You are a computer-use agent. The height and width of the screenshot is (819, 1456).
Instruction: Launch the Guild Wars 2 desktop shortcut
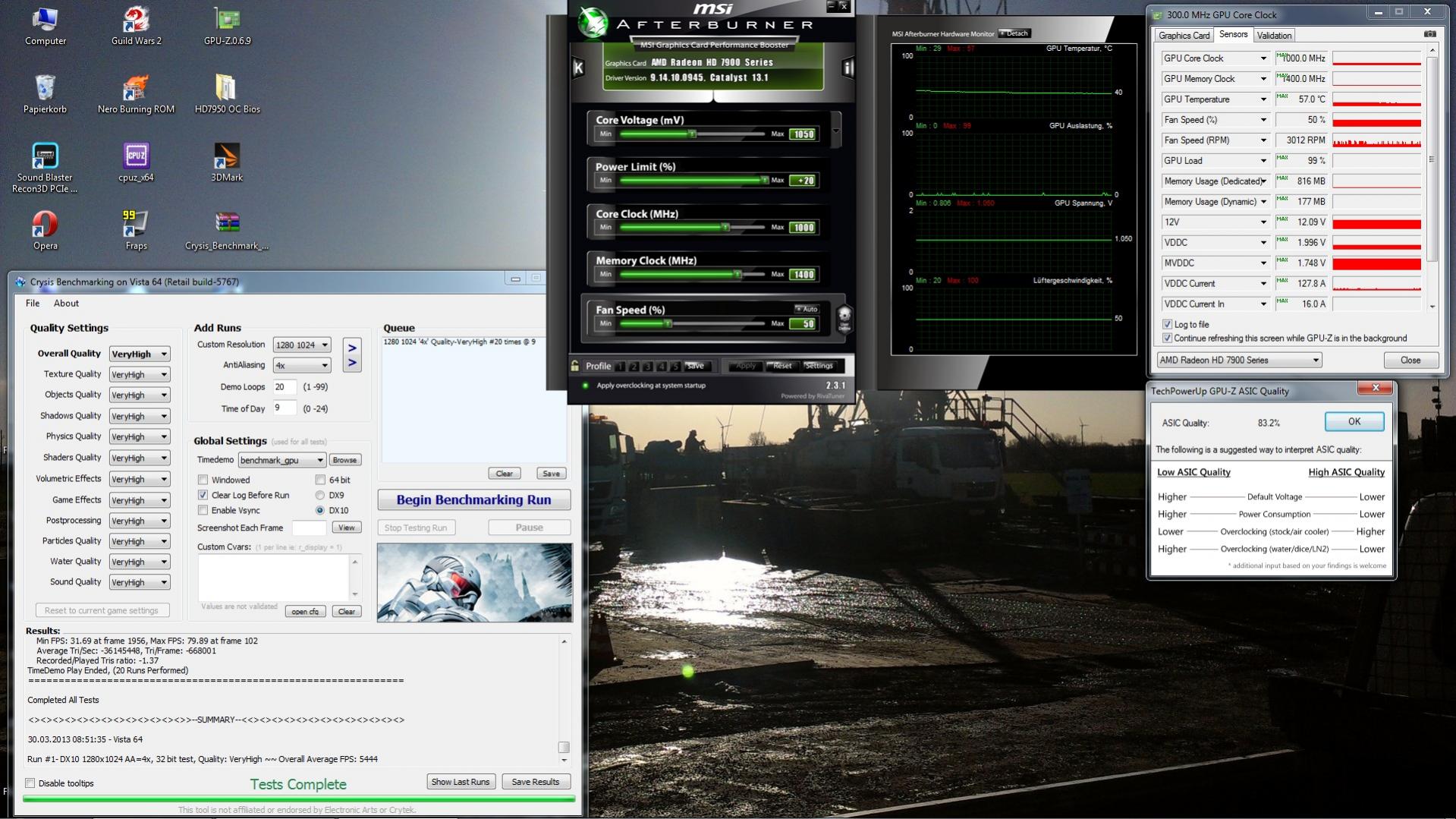[x=137, y=25]
